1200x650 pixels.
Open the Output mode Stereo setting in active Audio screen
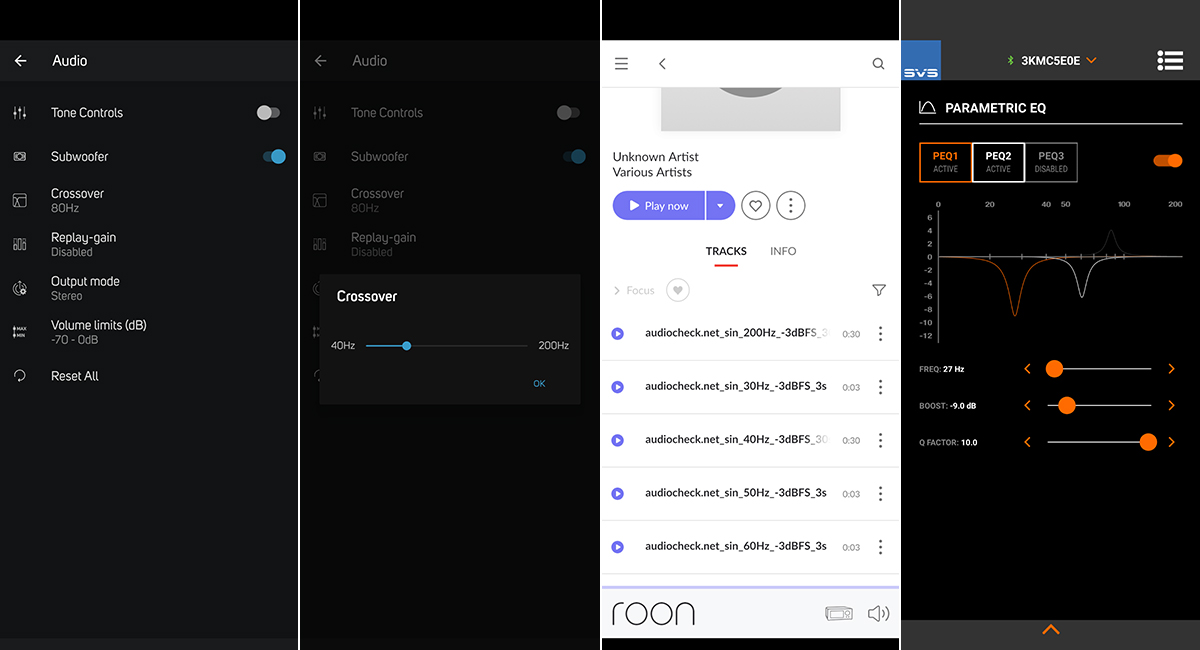[x=150, y=288]
